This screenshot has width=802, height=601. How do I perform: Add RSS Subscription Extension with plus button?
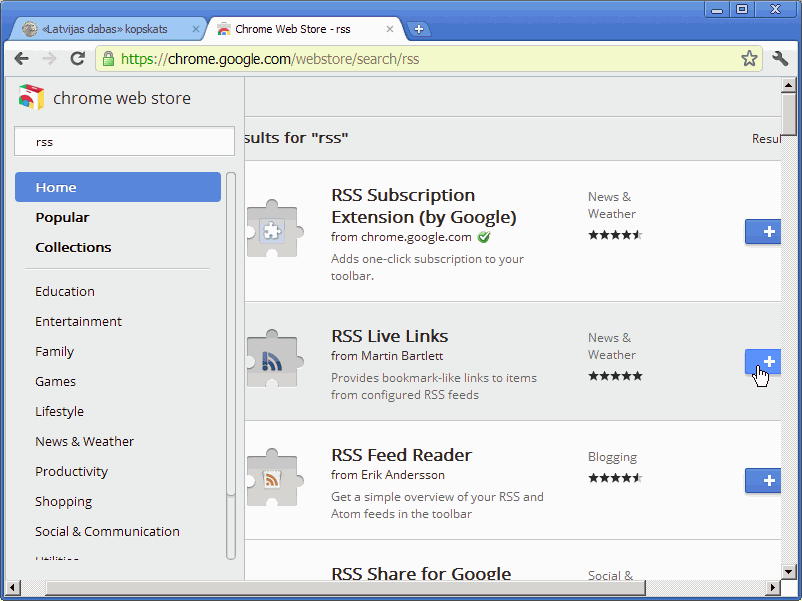point(763,232)
